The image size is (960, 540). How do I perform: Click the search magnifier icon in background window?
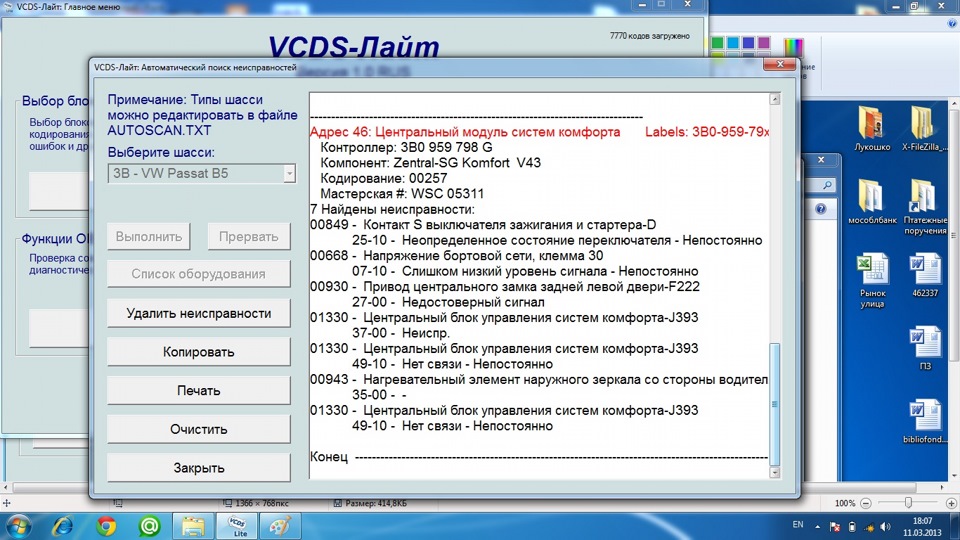click(x=827, y=185)
